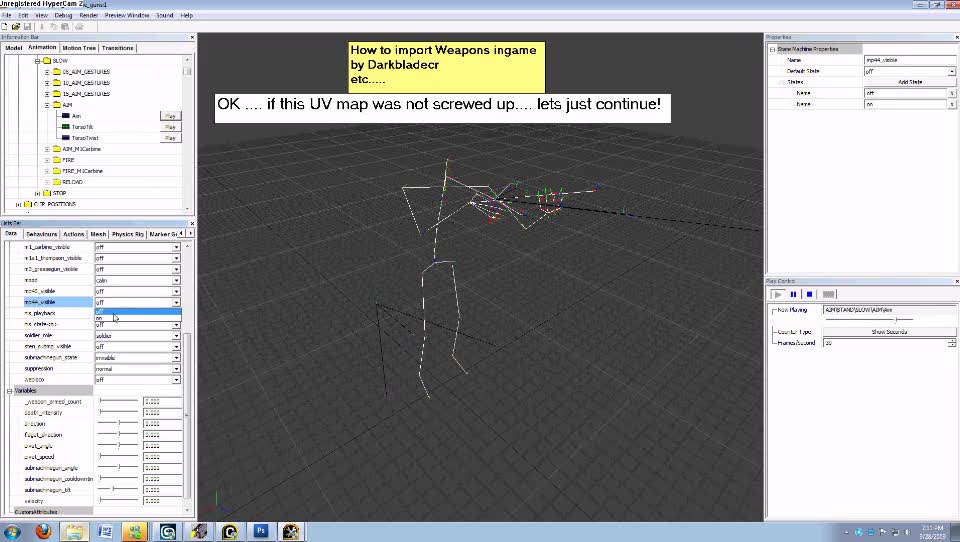The width and height of the screenshot is (960, 542).
Task: Open the m1_carbine_visible dropdown
Action: click(x=176, y=247)
